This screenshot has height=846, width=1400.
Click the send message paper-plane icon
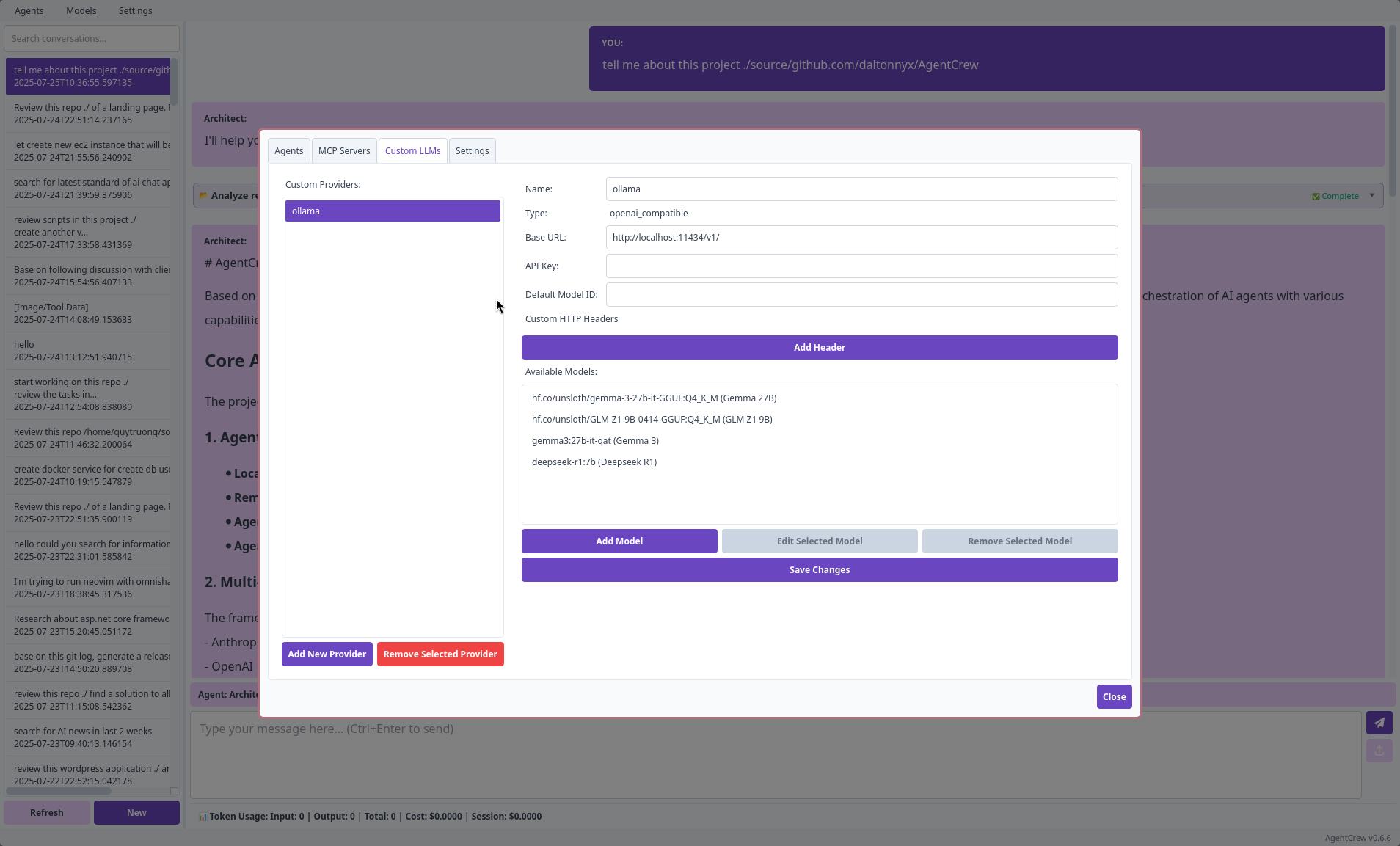tap(1379, 723)
